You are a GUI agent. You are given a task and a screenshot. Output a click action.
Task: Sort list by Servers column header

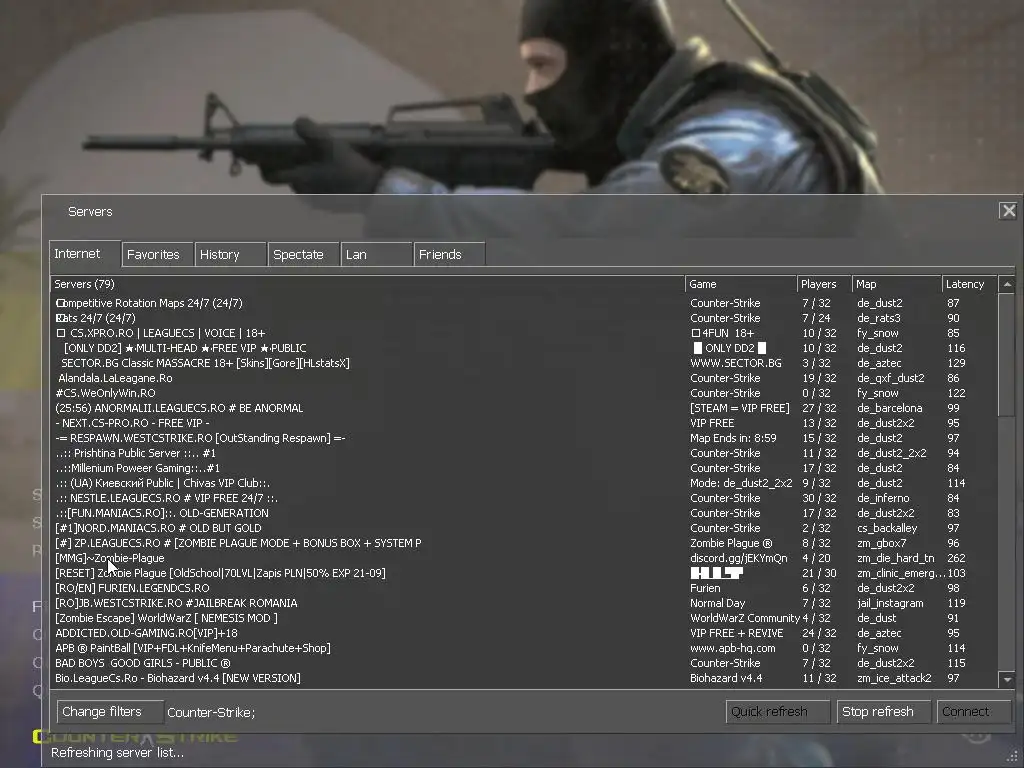[x=367, y=284]
